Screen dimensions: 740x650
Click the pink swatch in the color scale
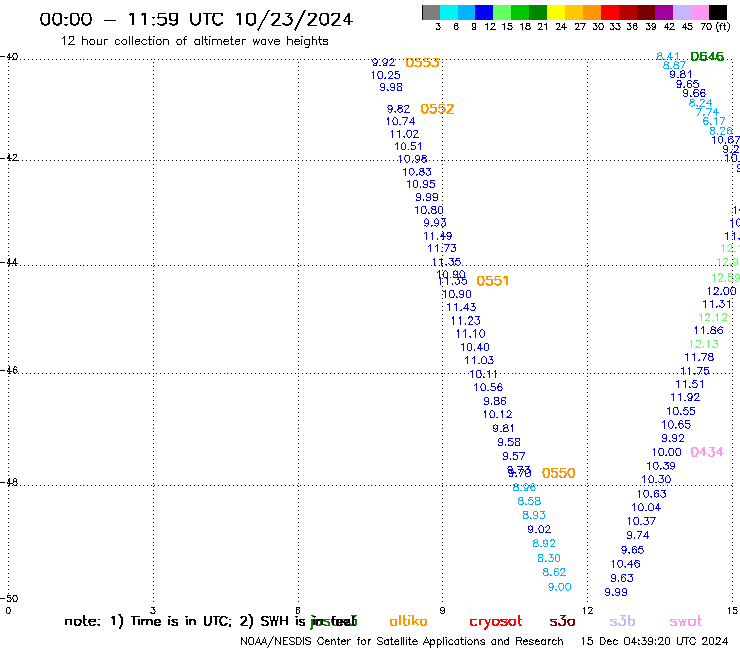[699, 12]
